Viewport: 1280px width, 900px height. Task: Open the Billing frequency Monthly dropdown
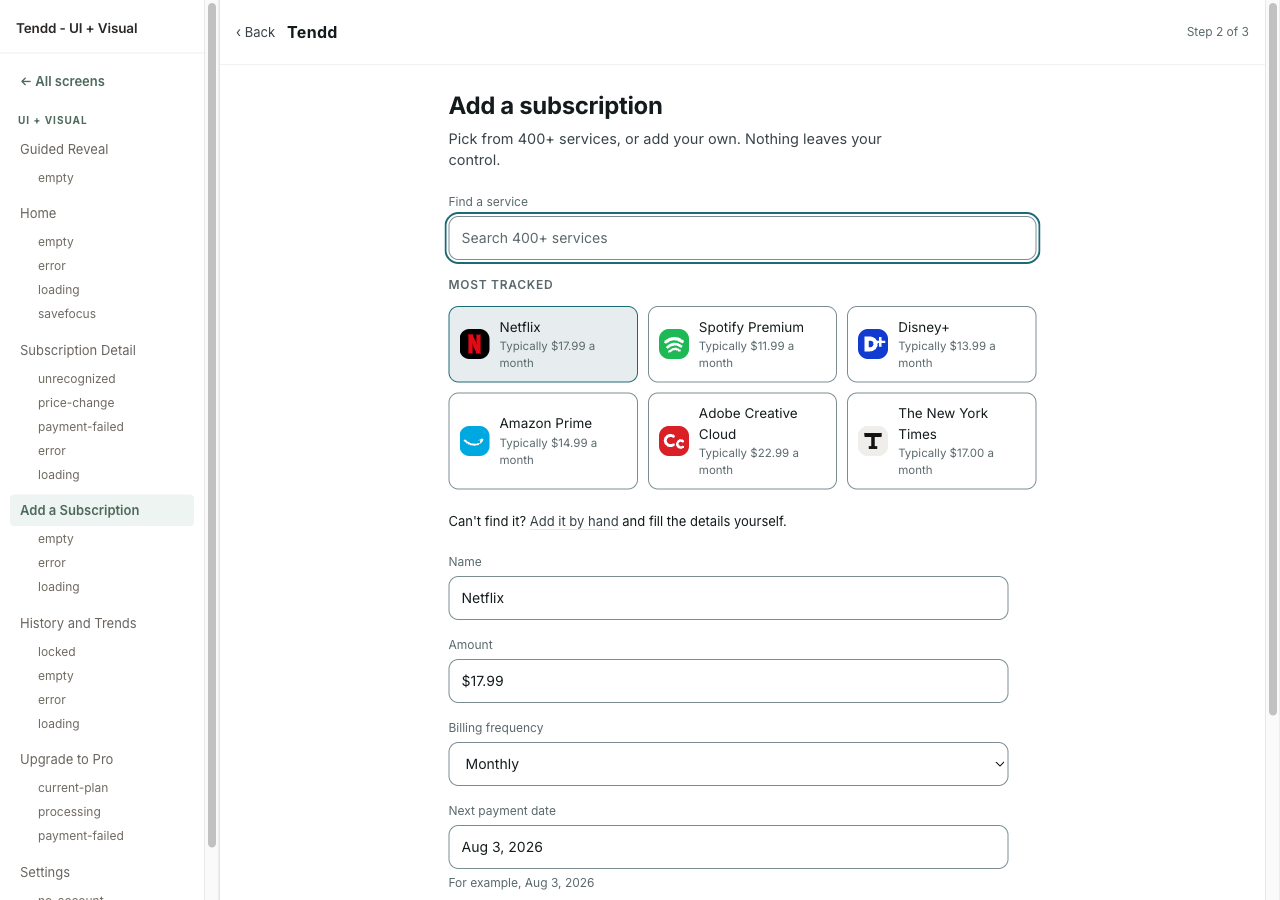tap(728, 764)
